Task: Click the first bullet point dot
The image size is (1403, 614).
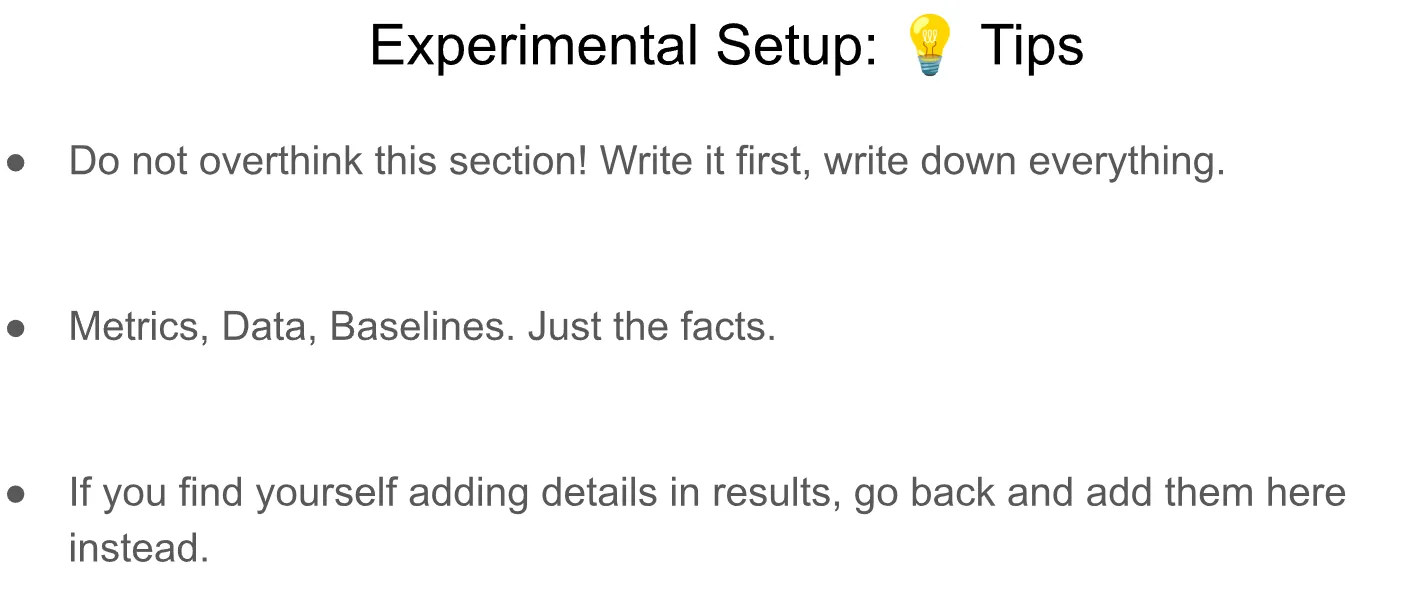Action: [x=16, y=162]
